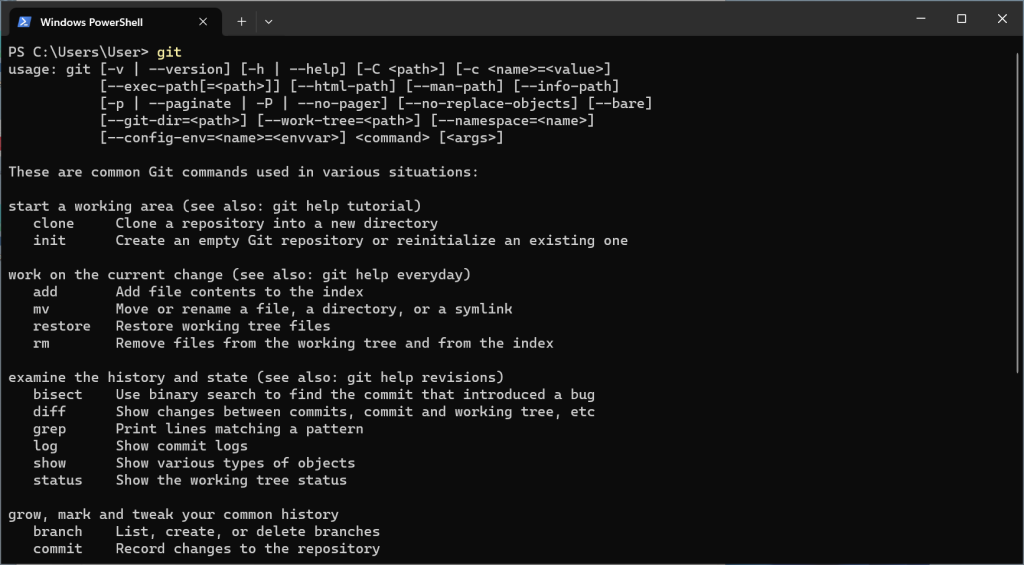Click the "grep" command name in the list
The width and height of the screenshot is (1024, 565).
pos(49,429)
